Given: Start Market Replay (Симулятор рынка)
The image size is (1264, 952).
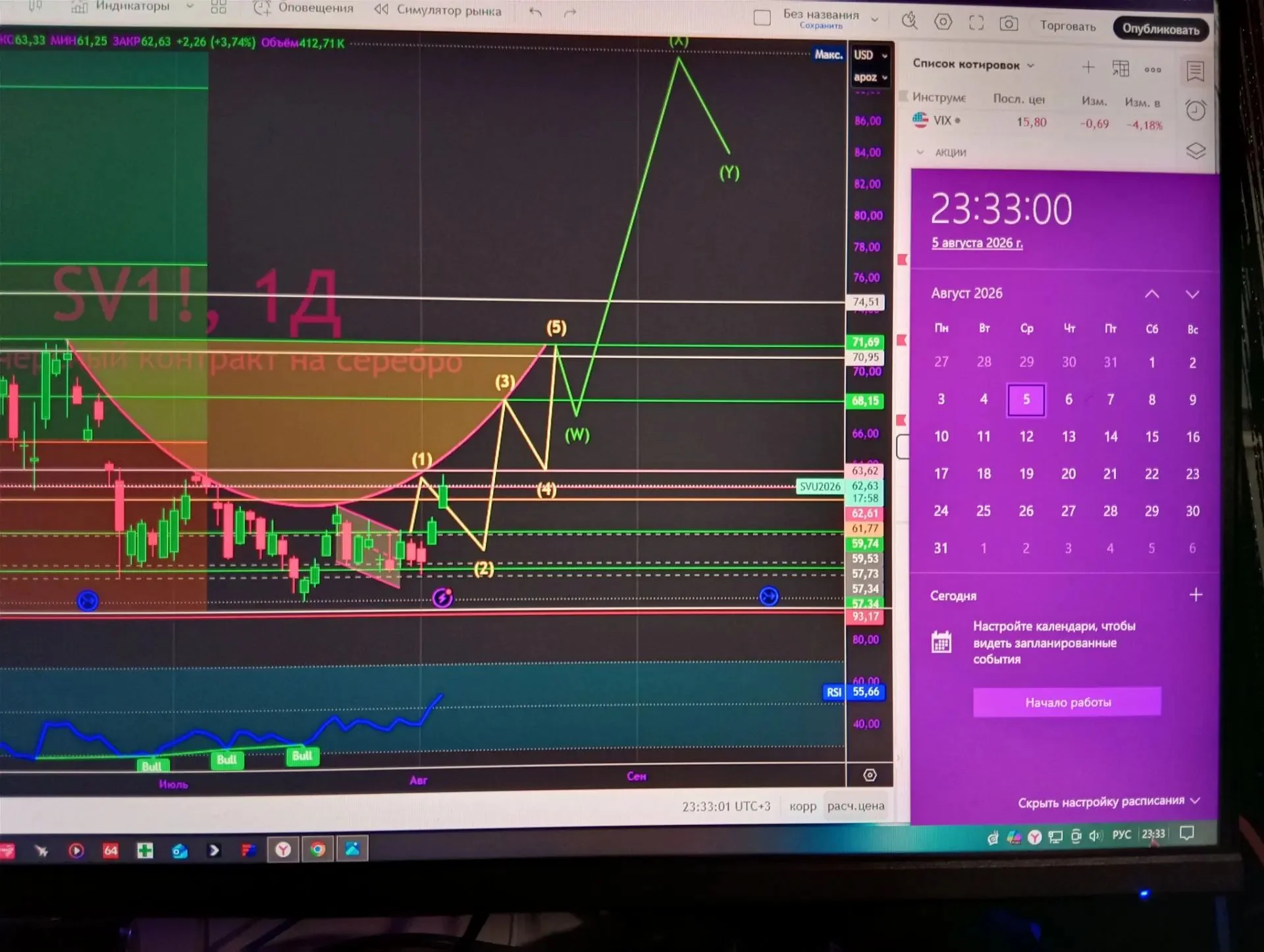Looking at the screenshot, I should click(437, 10).
